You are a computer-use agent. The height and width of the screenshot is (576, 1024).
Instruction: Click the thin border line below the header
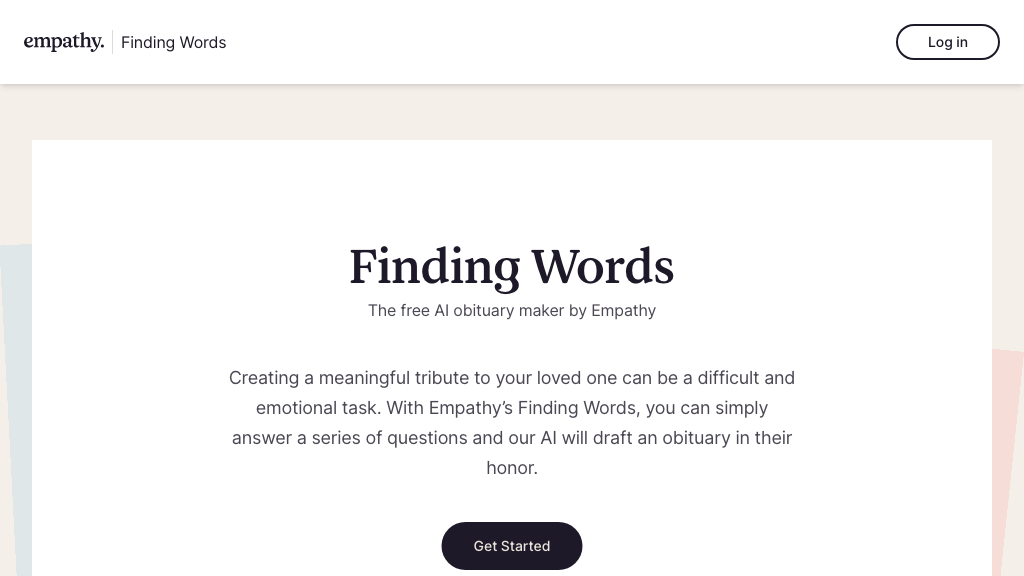pyautogui.click(x=512, y=84)
